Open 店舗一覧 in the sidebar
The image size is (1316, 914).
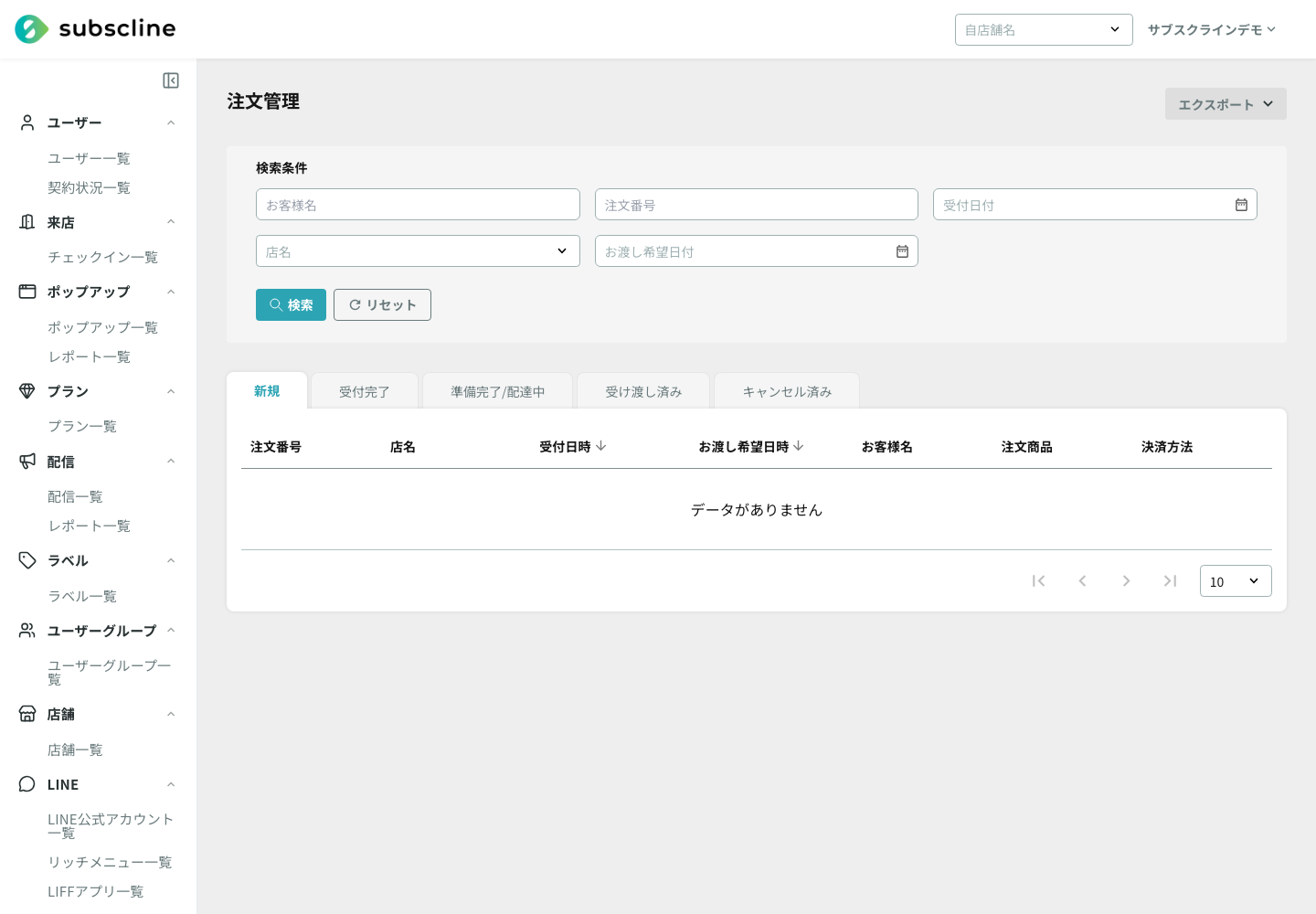click(75, 749)
